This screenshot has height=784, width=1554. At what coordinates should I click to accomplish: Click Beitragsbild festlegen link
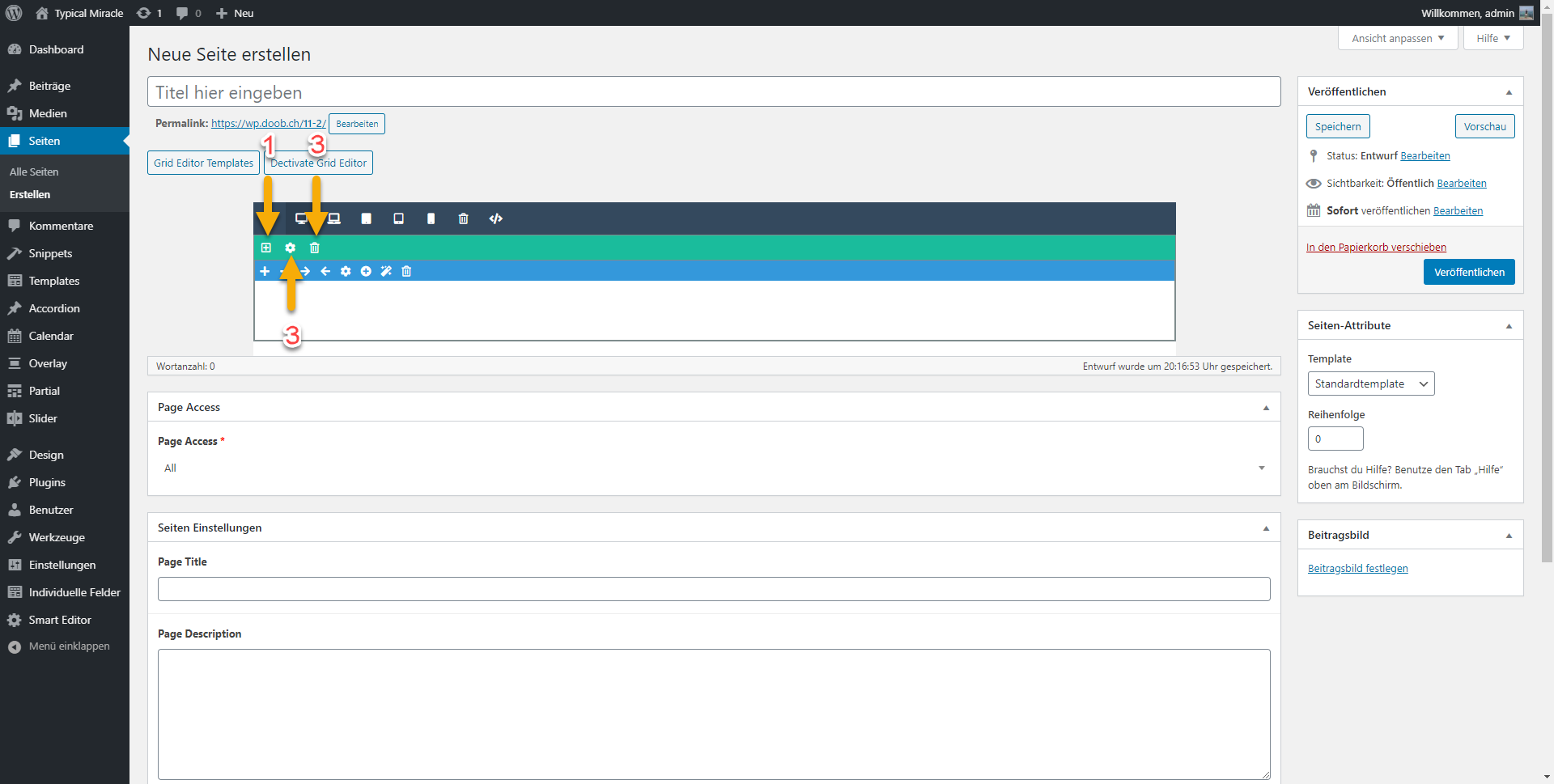coord(1357,569)
